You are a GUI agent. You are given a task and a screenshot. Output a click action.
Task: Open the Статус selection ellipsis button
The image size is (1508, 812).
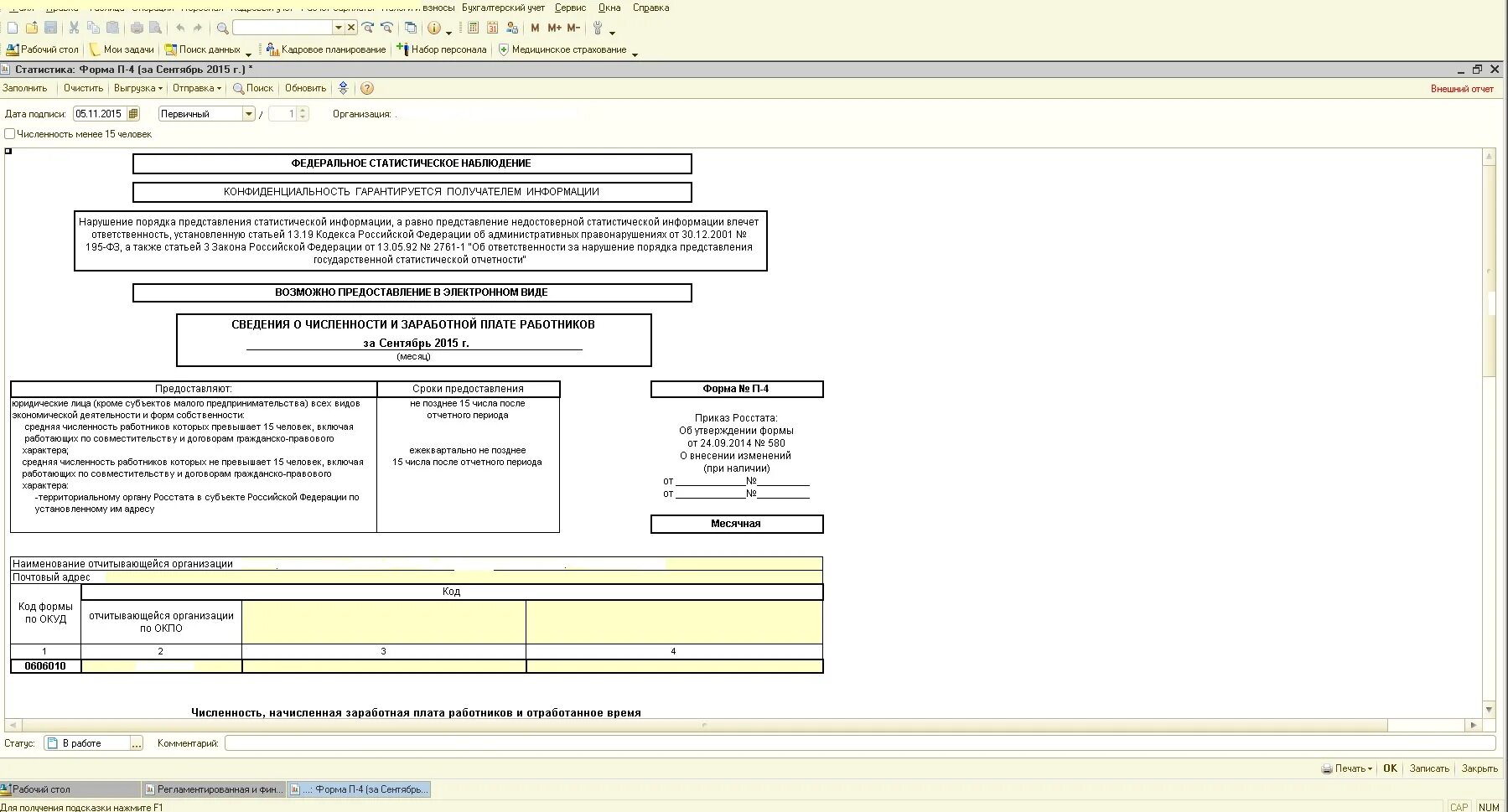pos(137,743)
